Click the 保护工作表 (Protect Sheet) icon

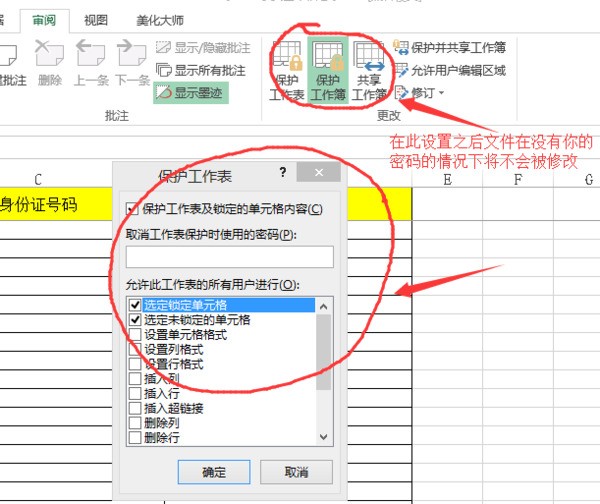(286, 72)
